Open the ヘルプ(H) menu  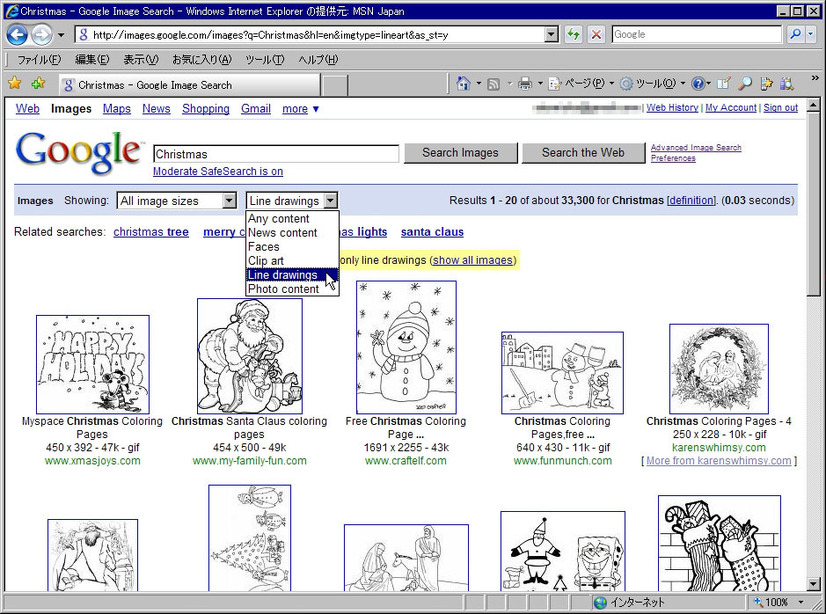coord(318,60)
